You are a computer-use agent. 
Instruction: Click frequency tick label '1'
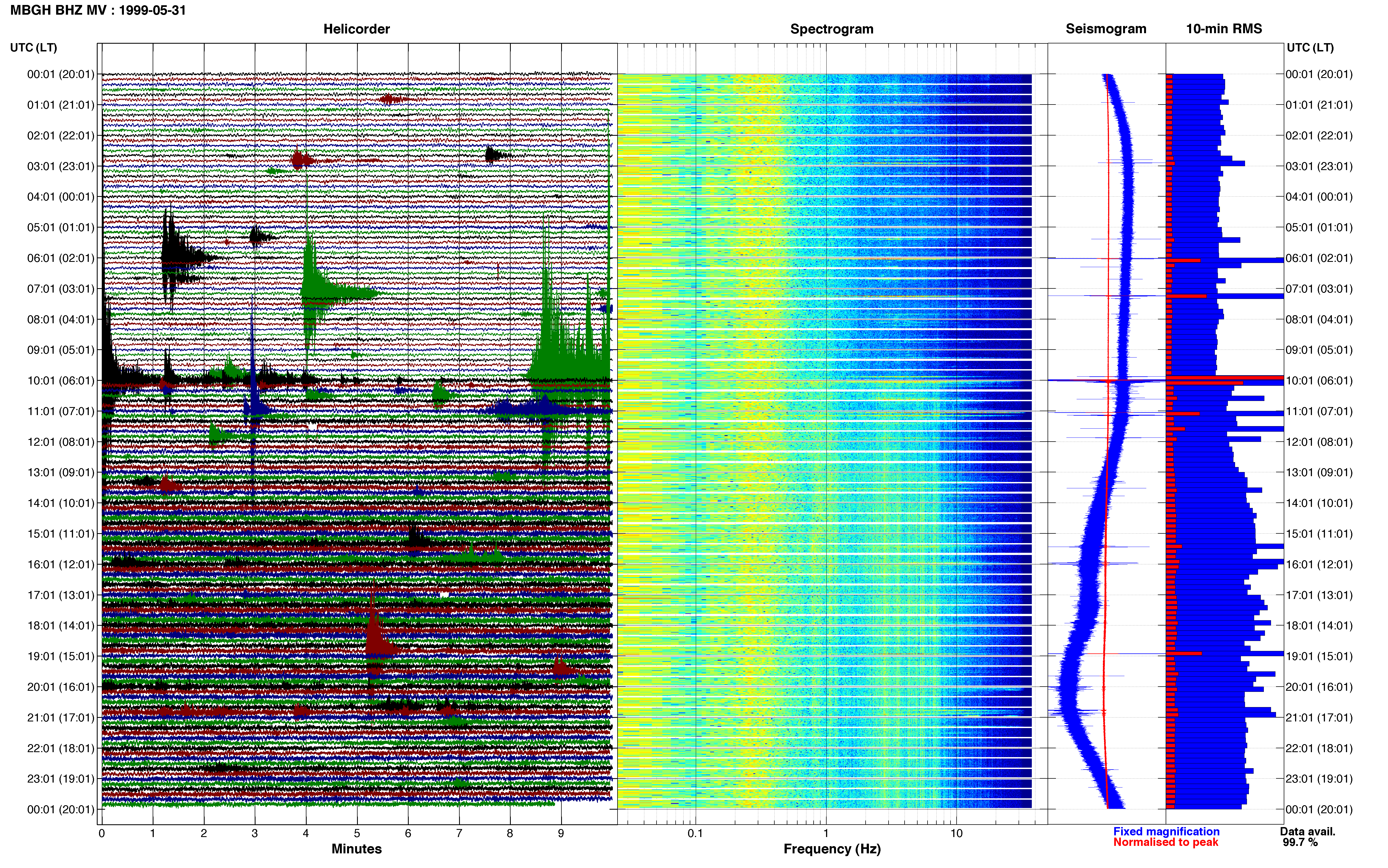click(826, 833)
